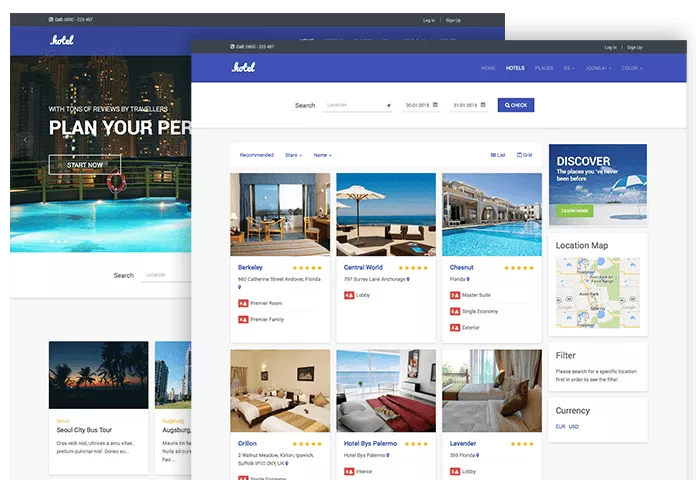Click map pin next to Lavender address
This screenshot has width=696, height=480.
[x=477, y=455]
